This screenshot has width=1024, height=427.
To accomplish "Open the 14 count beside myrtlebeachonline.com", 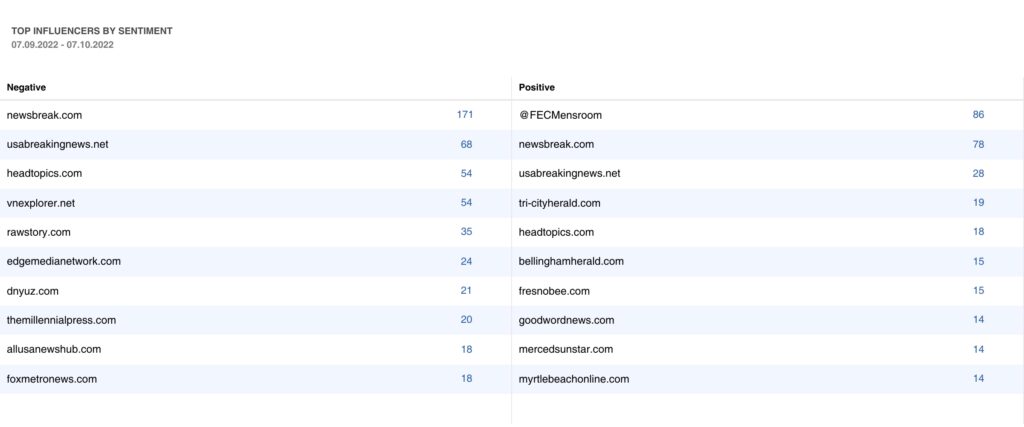I will click(978, 379).
